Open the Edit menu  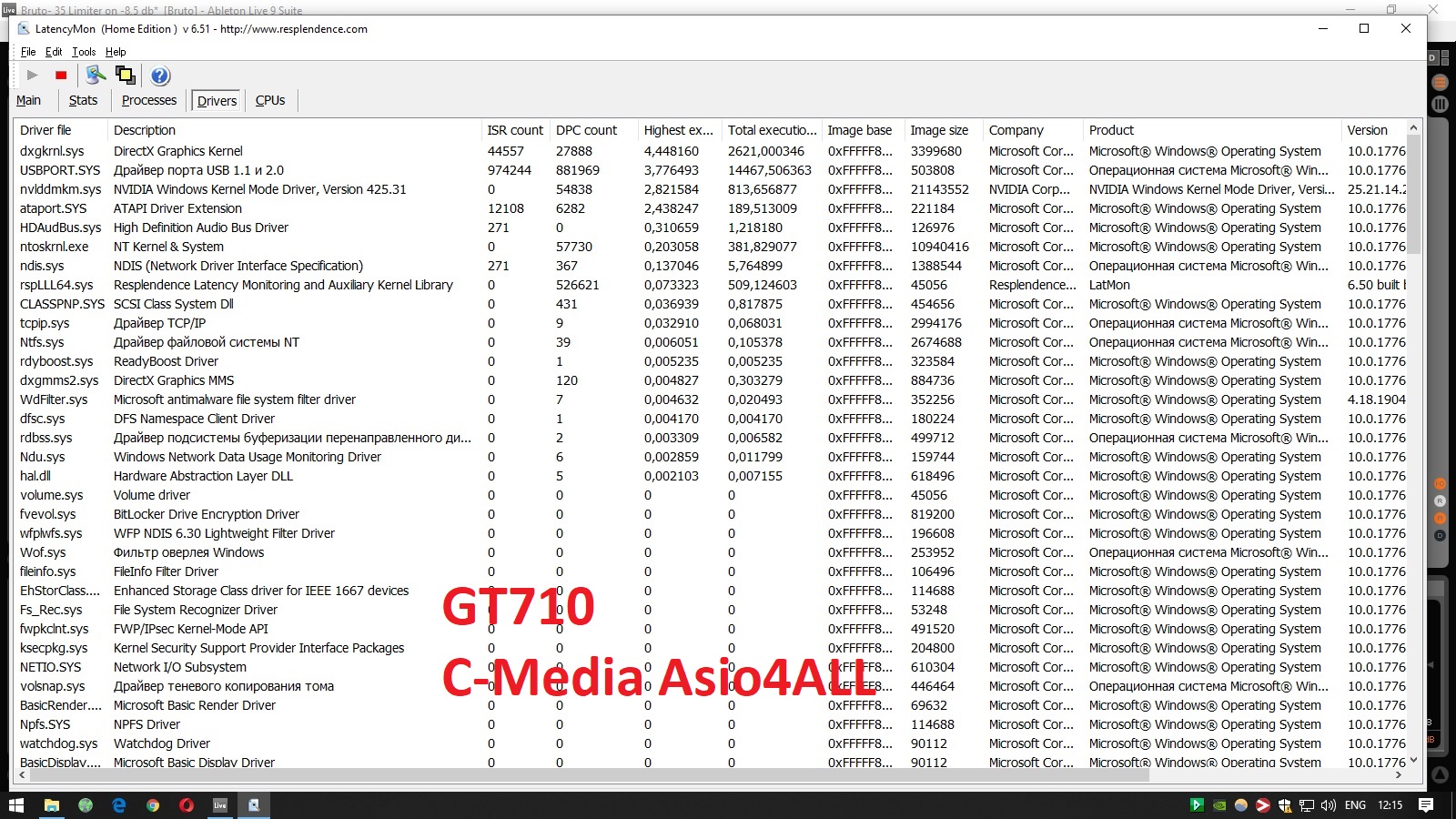pos(54,52)
